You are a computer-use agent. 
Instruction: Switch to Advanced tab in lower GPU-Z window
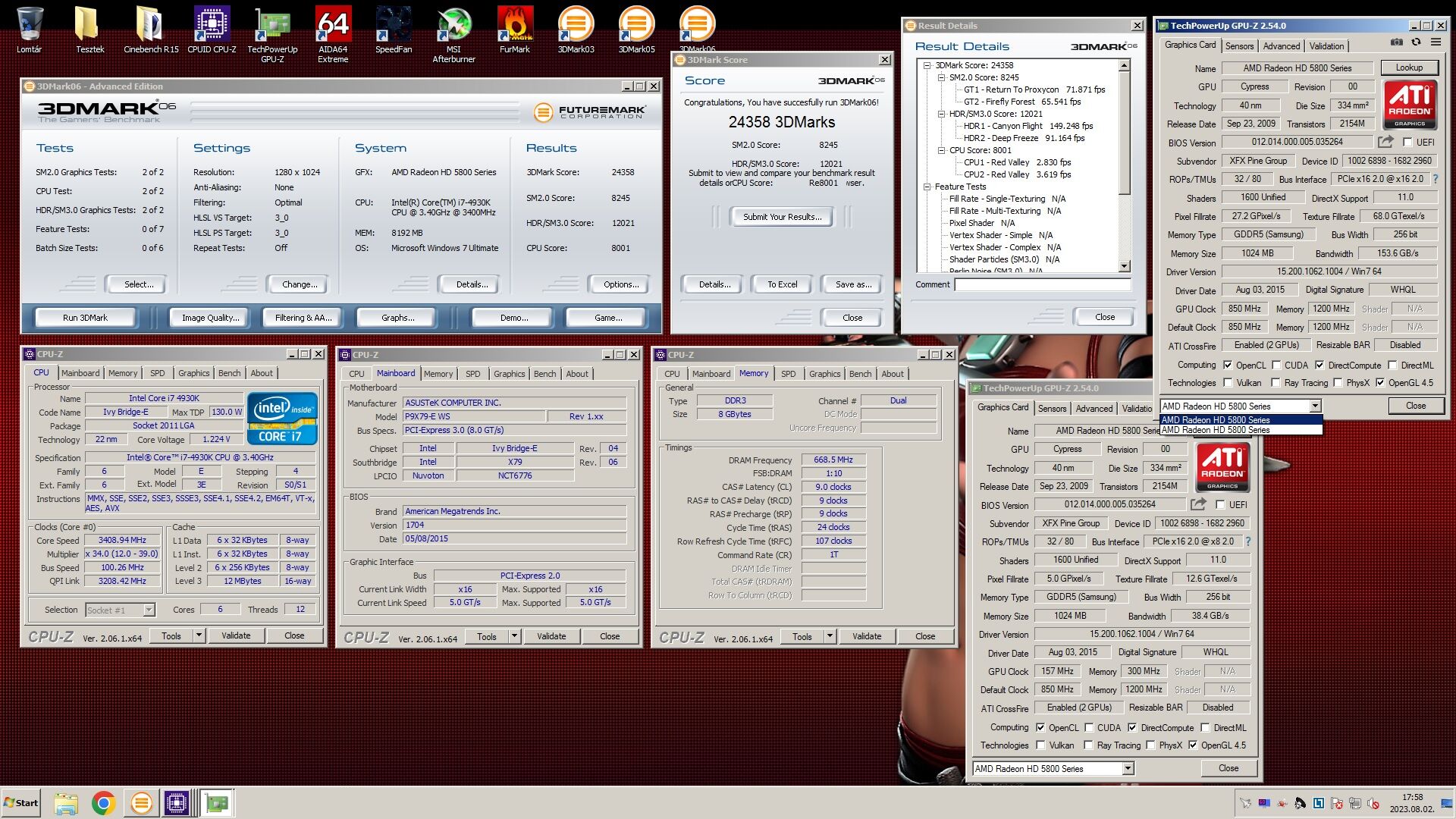pyautogui.click(x=1094, y=409)
